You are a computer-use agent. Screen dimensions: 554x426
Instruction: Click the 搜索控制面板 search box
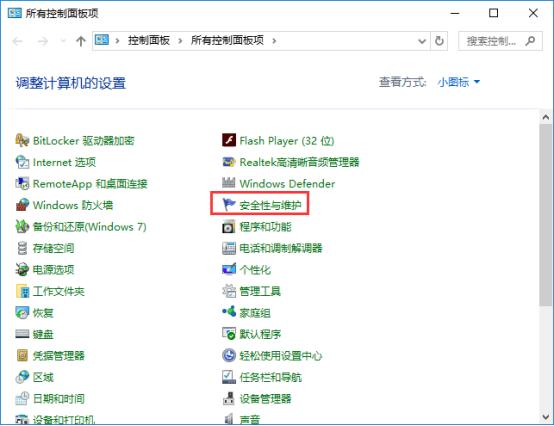500,41
